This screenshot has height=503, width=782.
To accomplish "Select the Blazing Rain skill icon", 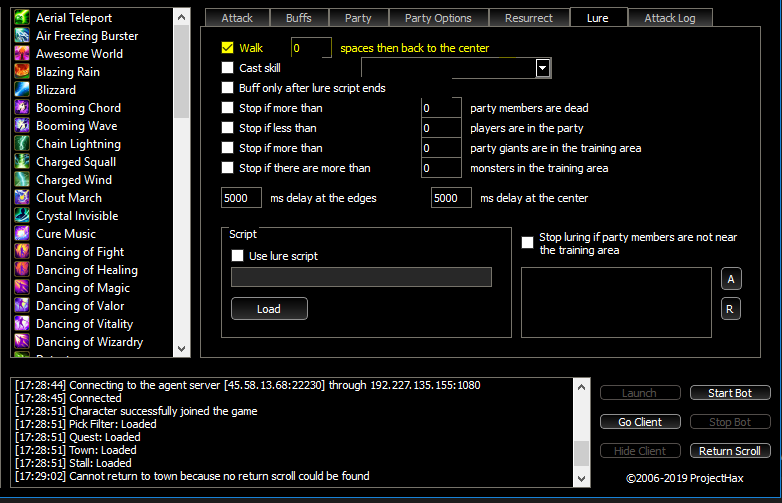I will pos(22,72).
